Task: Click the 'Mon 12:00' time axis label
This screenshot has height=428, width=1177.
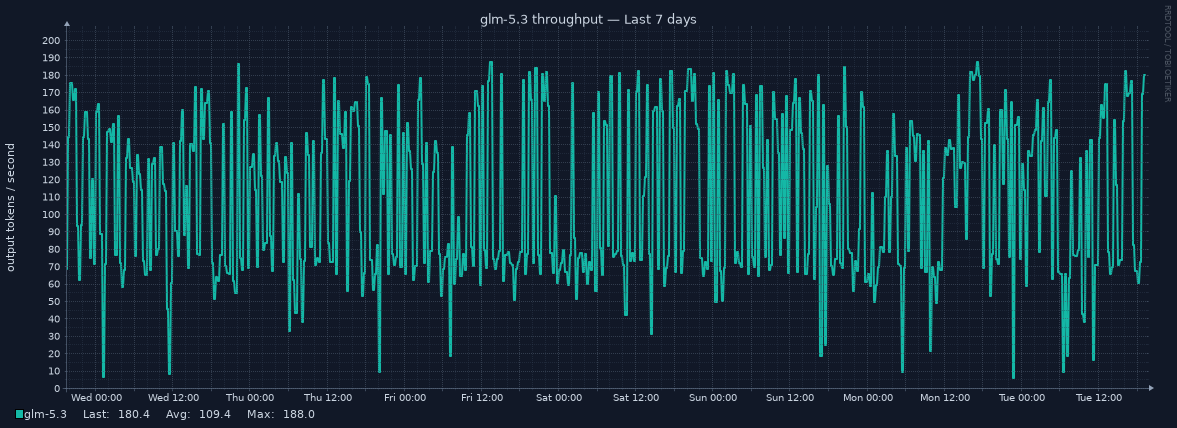Action: (945, 398)
